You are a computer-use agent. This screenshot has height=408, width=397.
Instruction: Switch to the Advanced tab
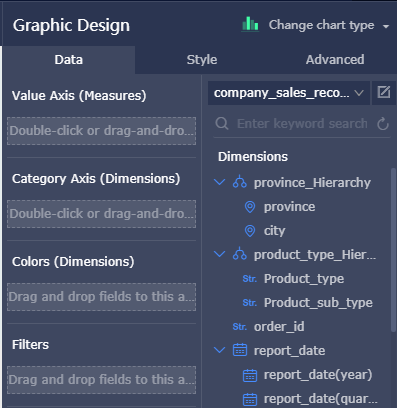click(335, 60)
